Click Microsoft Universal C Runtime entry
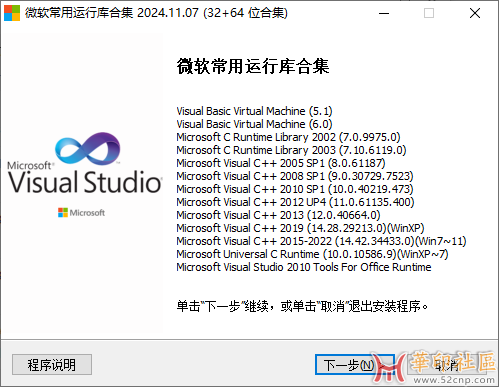Image resolution: width=499 pixels, height=387 pixels. (312, 254)
